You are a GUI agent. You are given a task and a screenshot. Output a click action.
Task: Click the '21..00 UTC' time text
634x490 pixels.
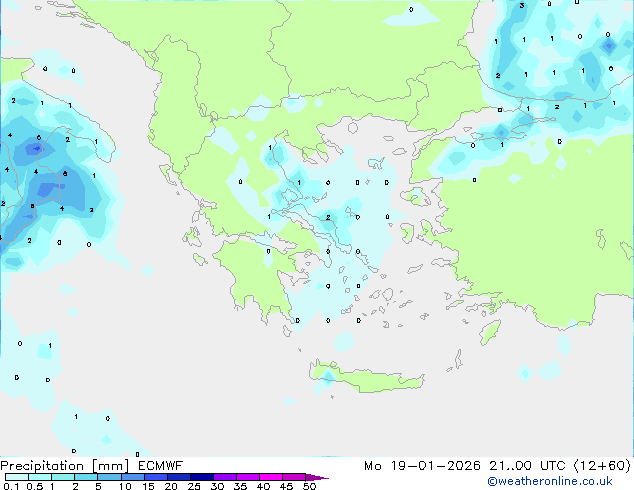[527, 466]
